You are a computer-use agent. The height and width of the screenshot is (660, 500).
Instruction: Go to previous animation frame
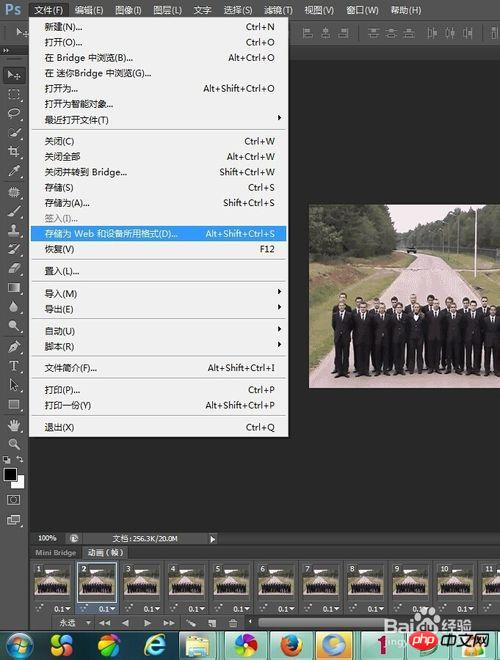(x=125, y=623)
